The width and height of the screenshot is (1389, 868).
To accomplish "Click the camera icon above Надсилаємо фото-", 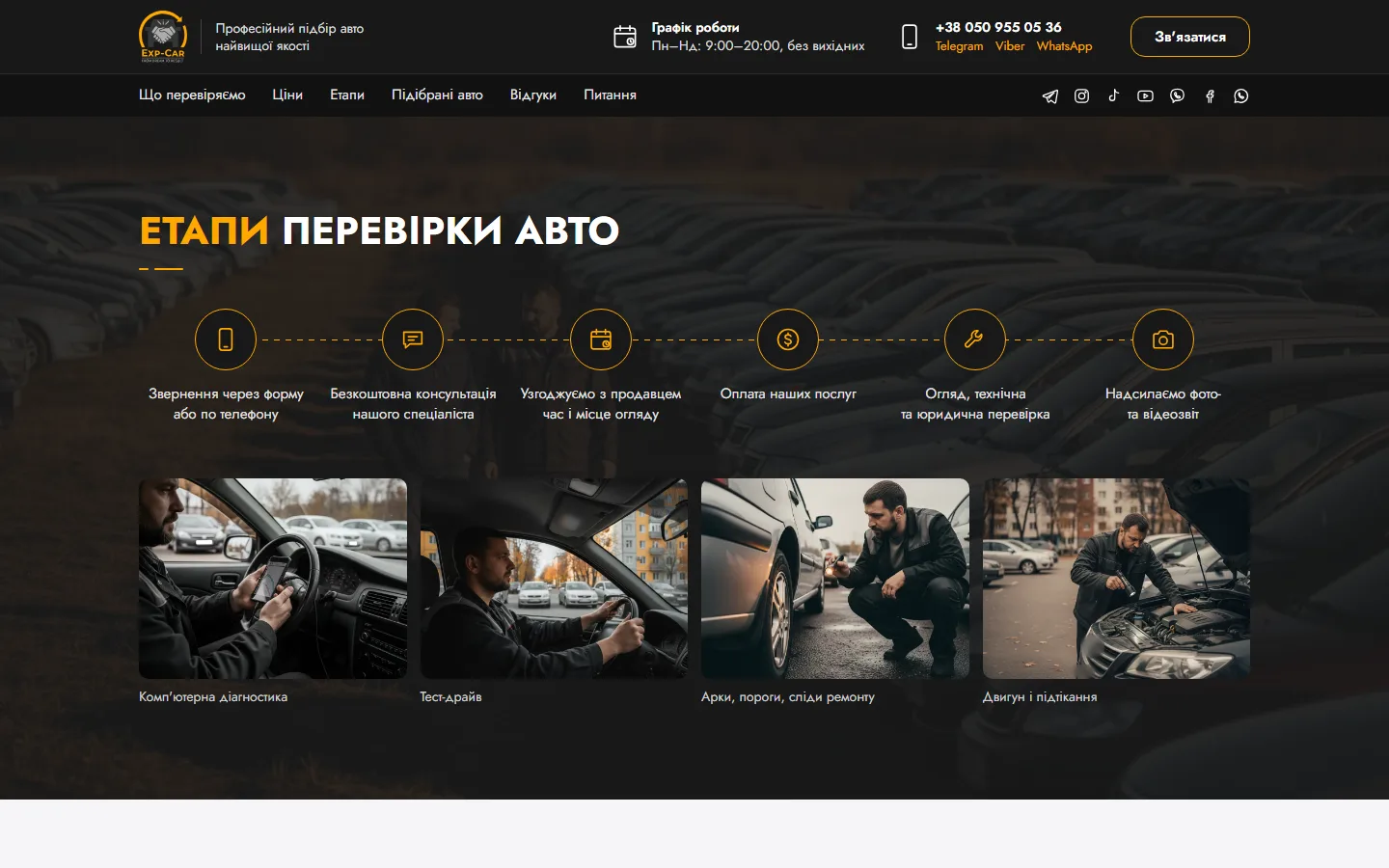I will (x=1163, y=339).
